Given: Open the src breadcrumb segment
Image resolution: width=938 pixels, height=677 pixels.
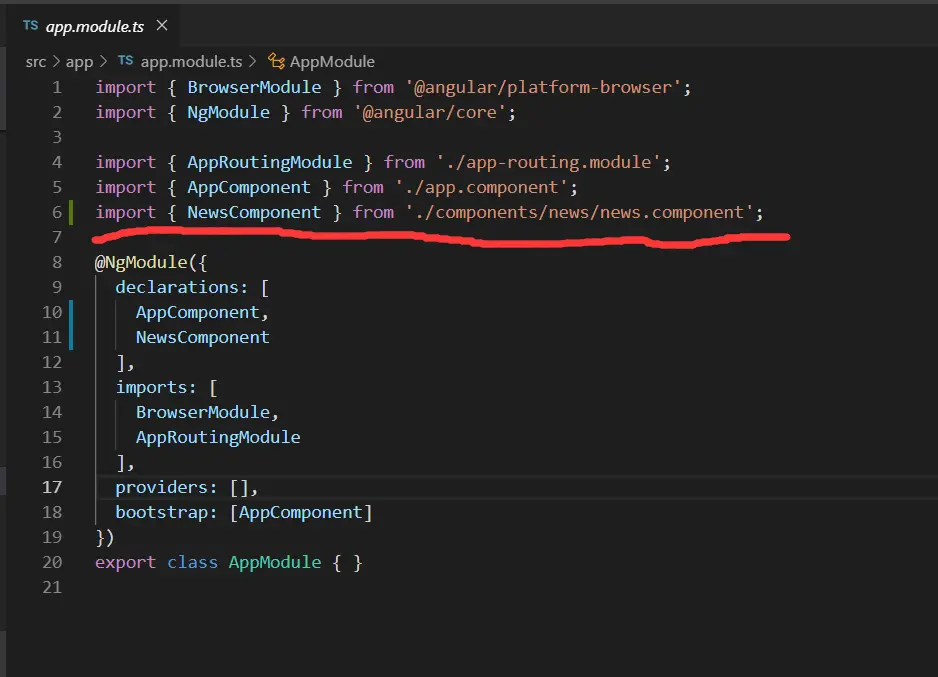Looking at the screenshot, I should 36,62.
